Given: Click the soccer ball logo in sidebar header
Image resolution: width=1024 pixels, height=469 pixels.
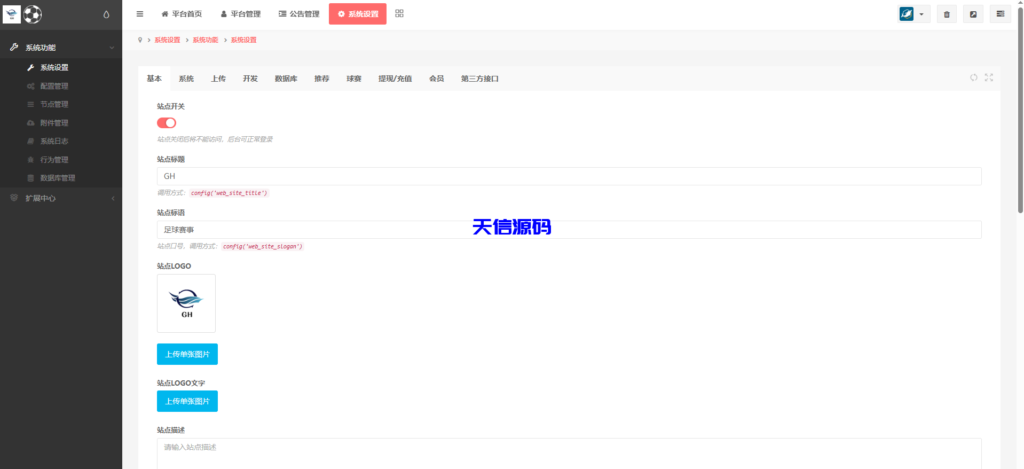Looking at the screenshot, I should tap(33, 14).
